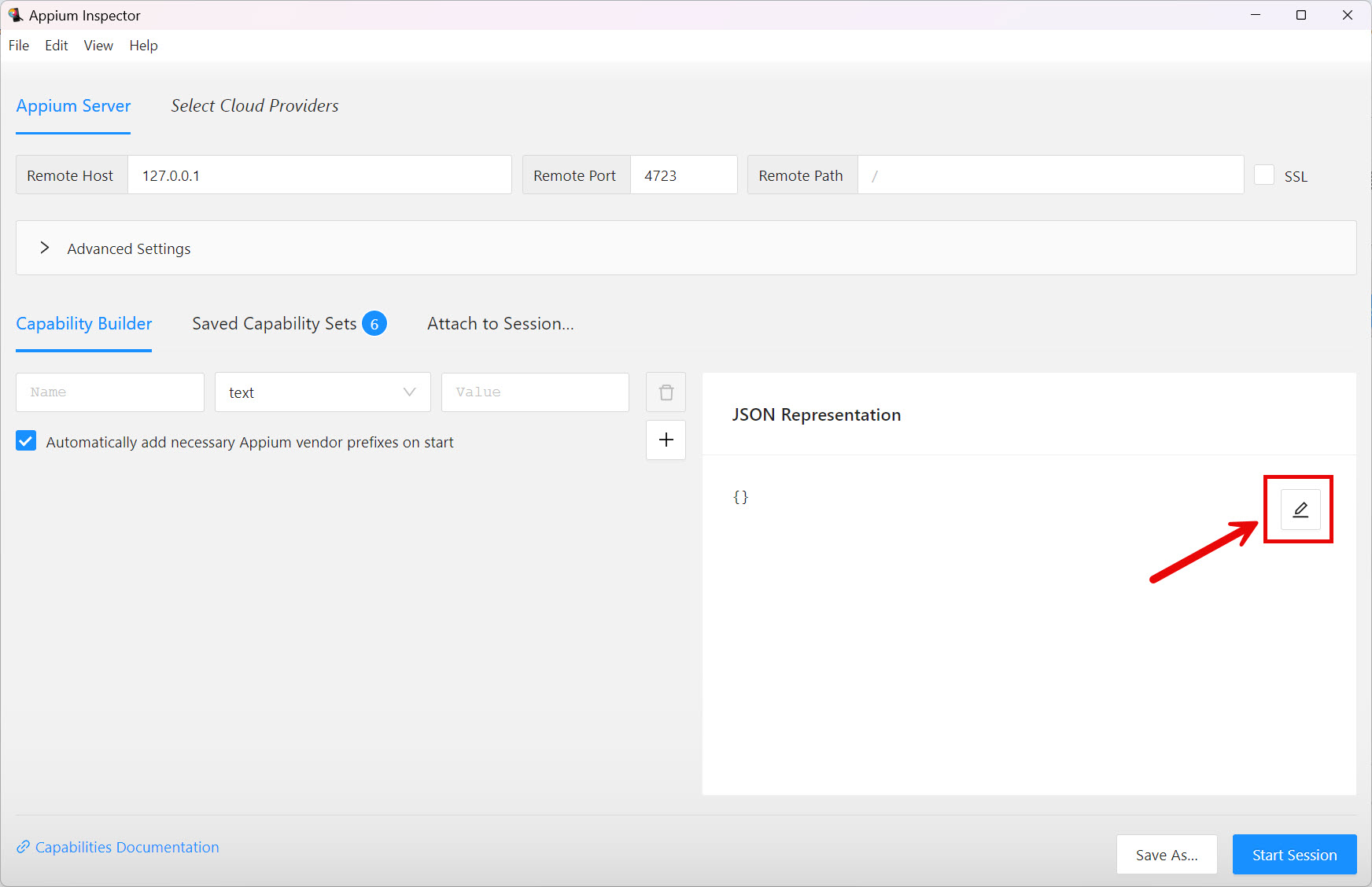Screen dimensions: 1372x887
Task: Open the View menu
Action: coord(98,46)
